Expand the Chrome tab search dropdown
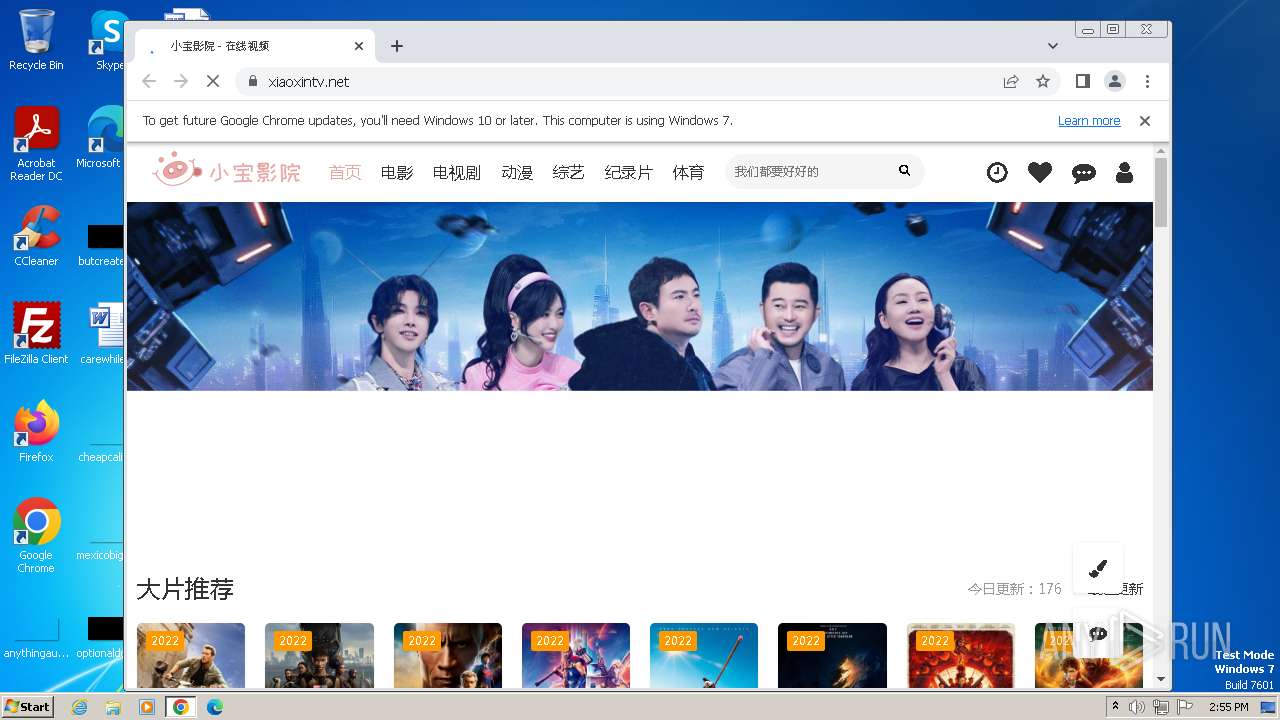This screenshot has height=720, width=1280. click(1053, 46)
